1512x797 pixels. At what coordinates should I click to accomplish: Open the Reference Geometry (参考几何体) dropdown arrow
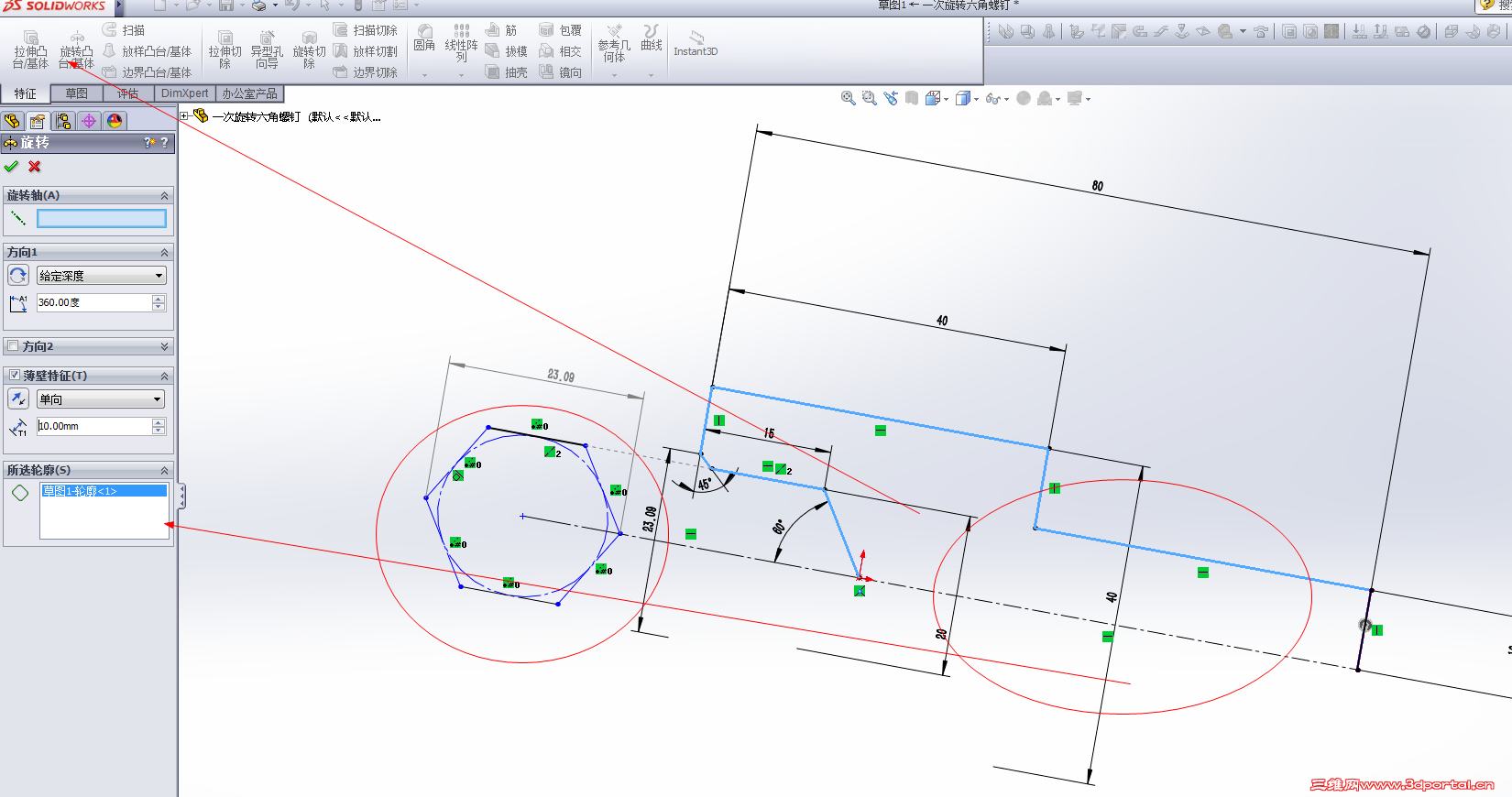point(614,75)
